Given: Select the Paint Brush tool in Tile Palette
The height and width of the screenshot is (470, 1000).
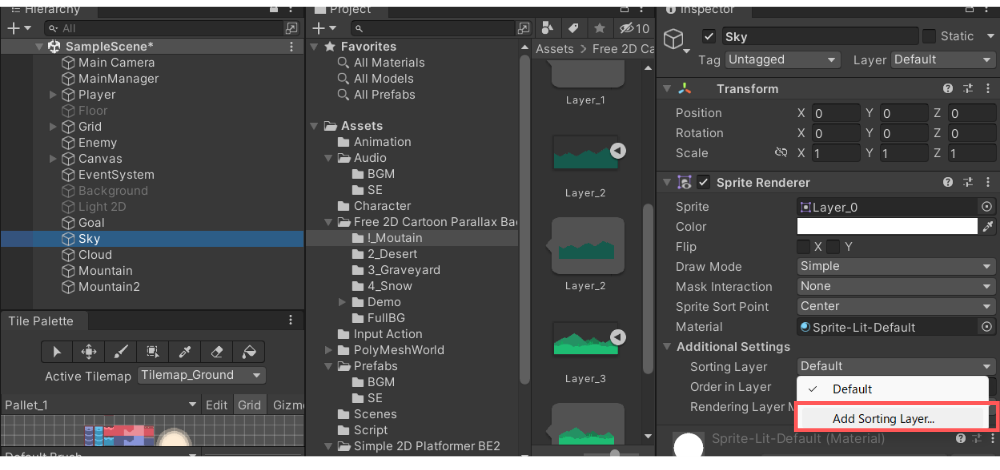Looking at the screenshot, I should [x=120, y=351].
